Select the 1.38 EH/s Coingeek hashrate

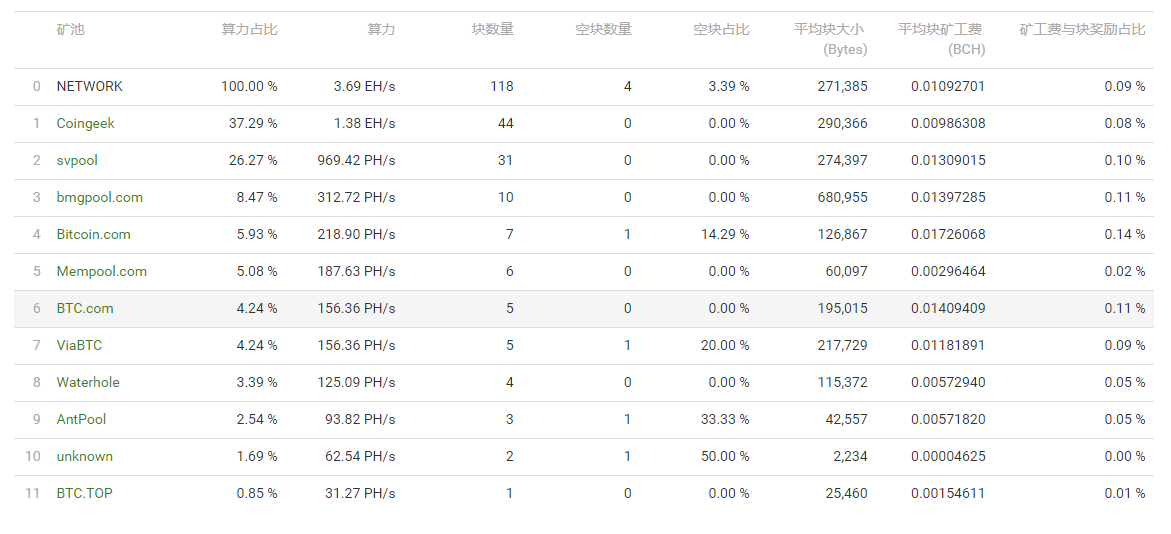point(364,123)
